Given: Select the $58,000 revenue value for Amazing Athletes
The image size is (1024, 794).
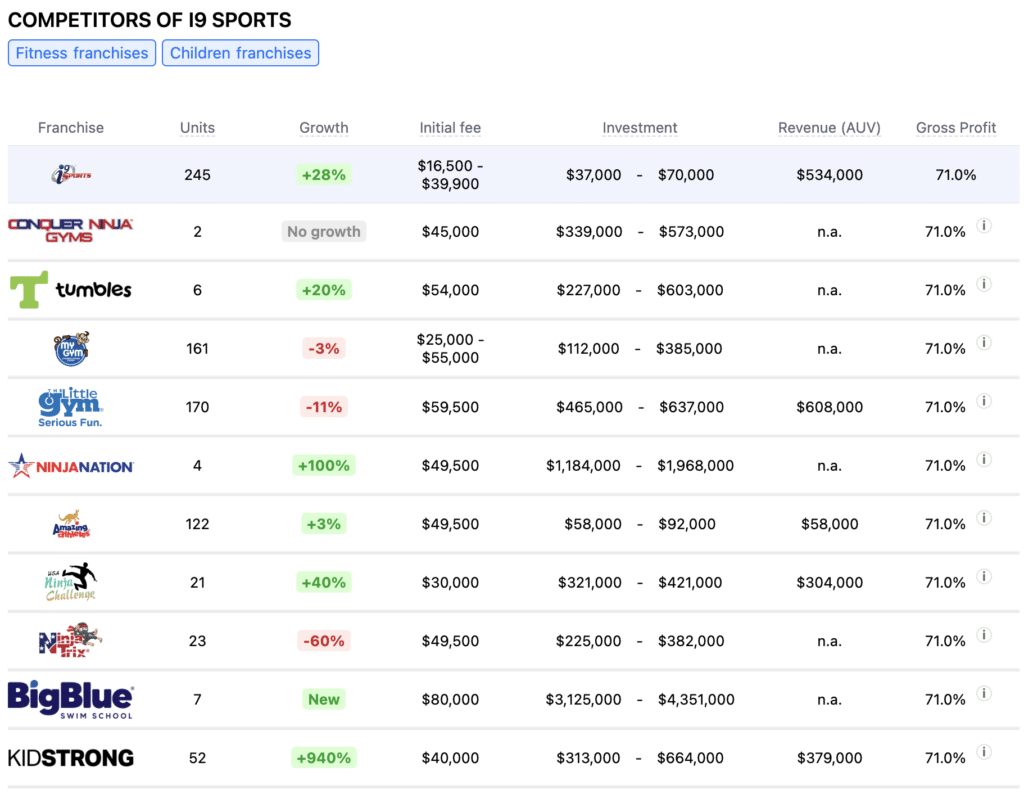Looking at the screenshot, I should (x=829, y=524).
